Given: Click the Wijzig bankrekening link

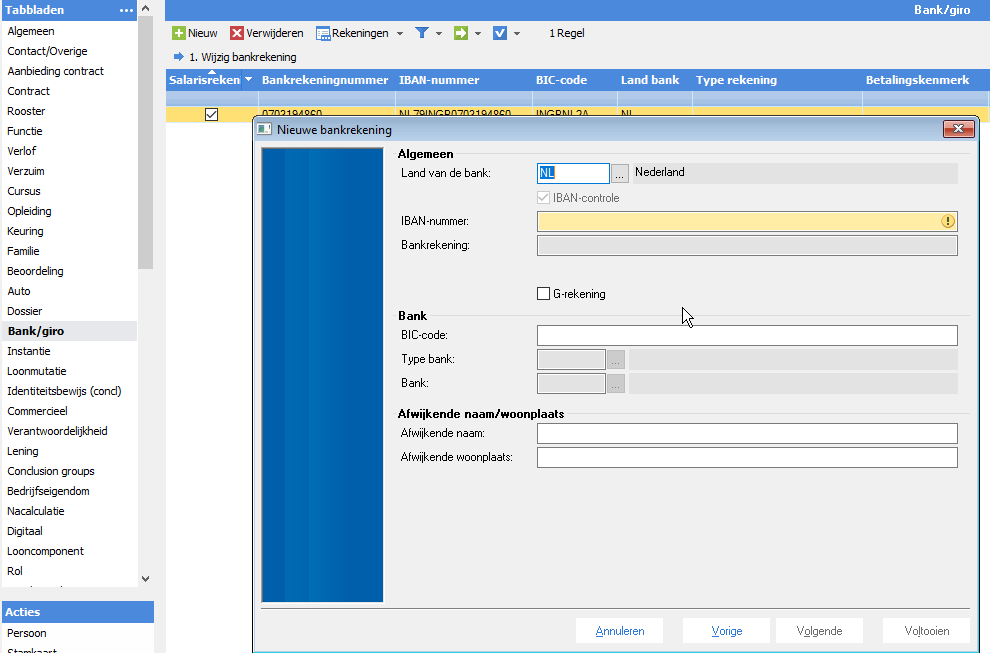Looking at the screenshot, I should (x=242, y=57).
